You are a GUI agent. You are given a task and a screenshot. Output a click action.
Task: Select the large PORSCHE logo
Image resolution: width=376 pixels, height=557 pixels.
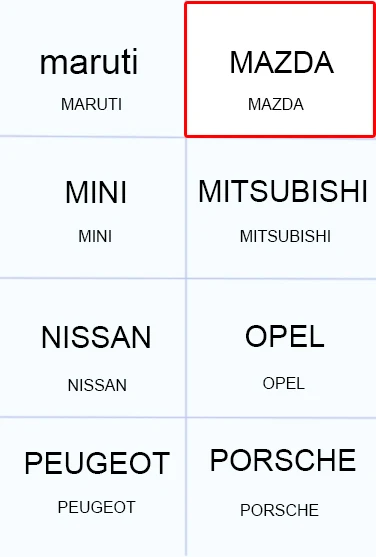(283, 460)
